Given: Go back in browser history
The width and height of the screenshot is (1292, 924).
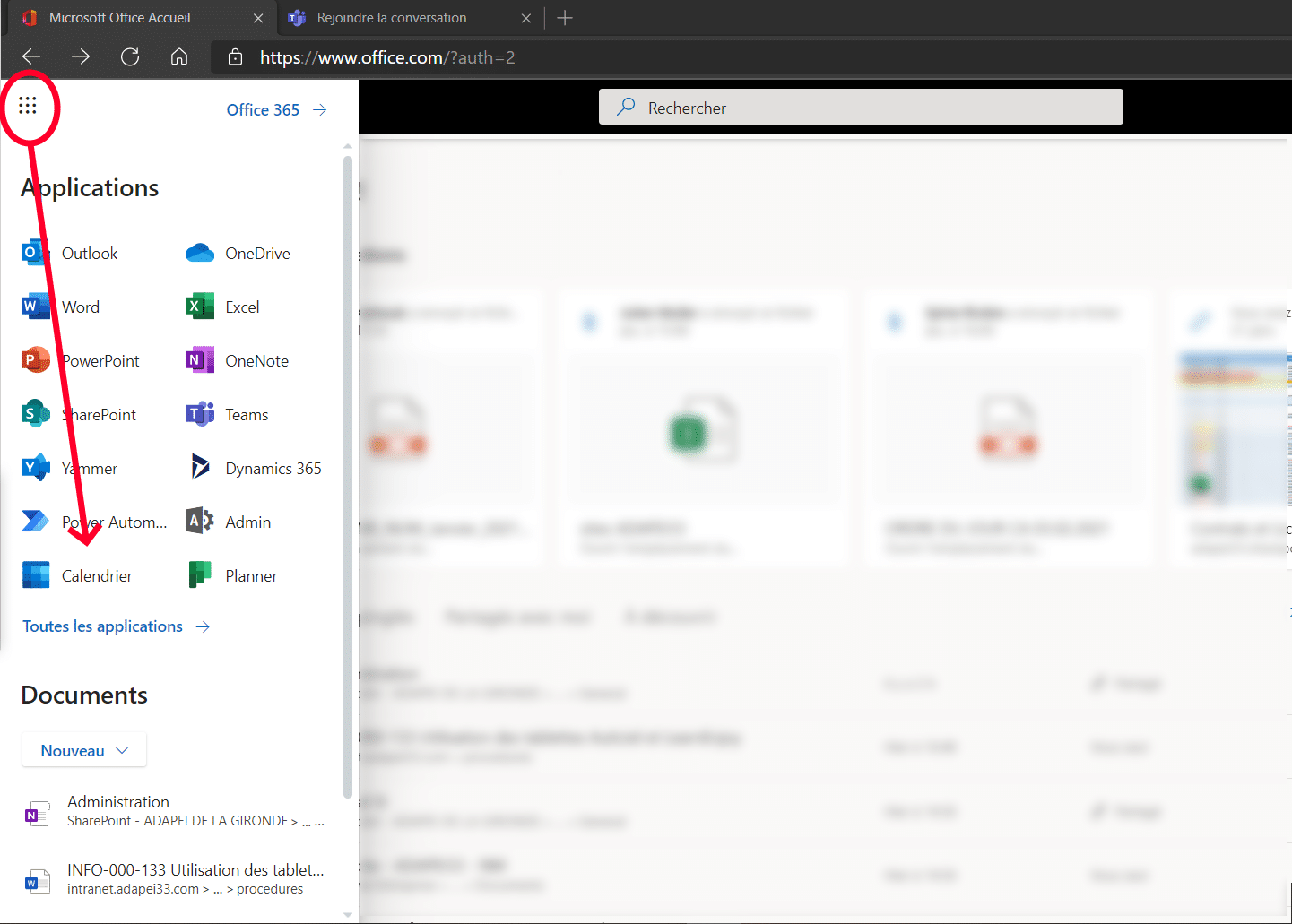Looking at the screenshot, I should click(x=31, y=57).
